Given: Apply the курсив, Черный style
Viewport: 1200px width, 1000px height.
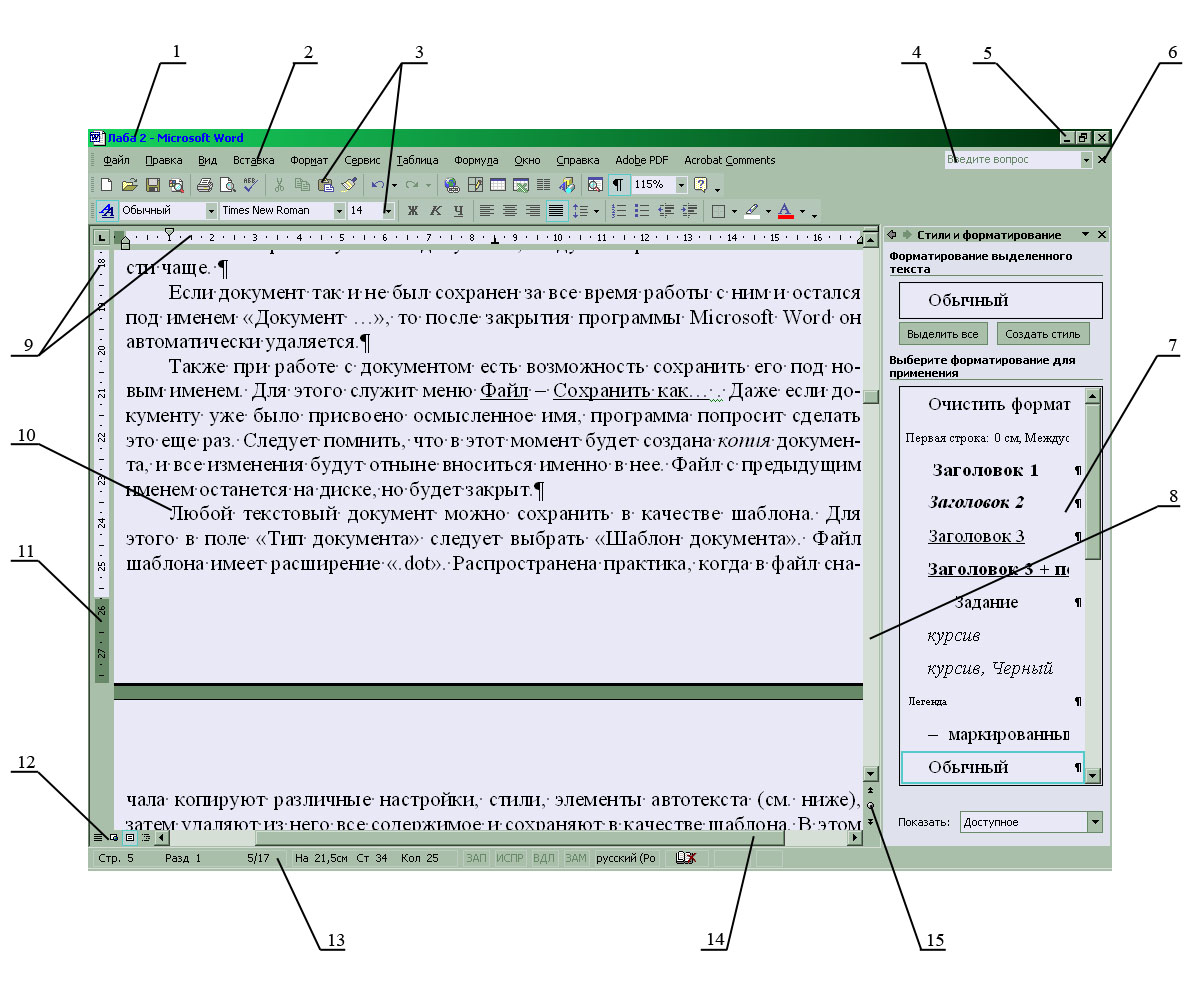Looking at the screenshot, I should click(x=992, y=668).
